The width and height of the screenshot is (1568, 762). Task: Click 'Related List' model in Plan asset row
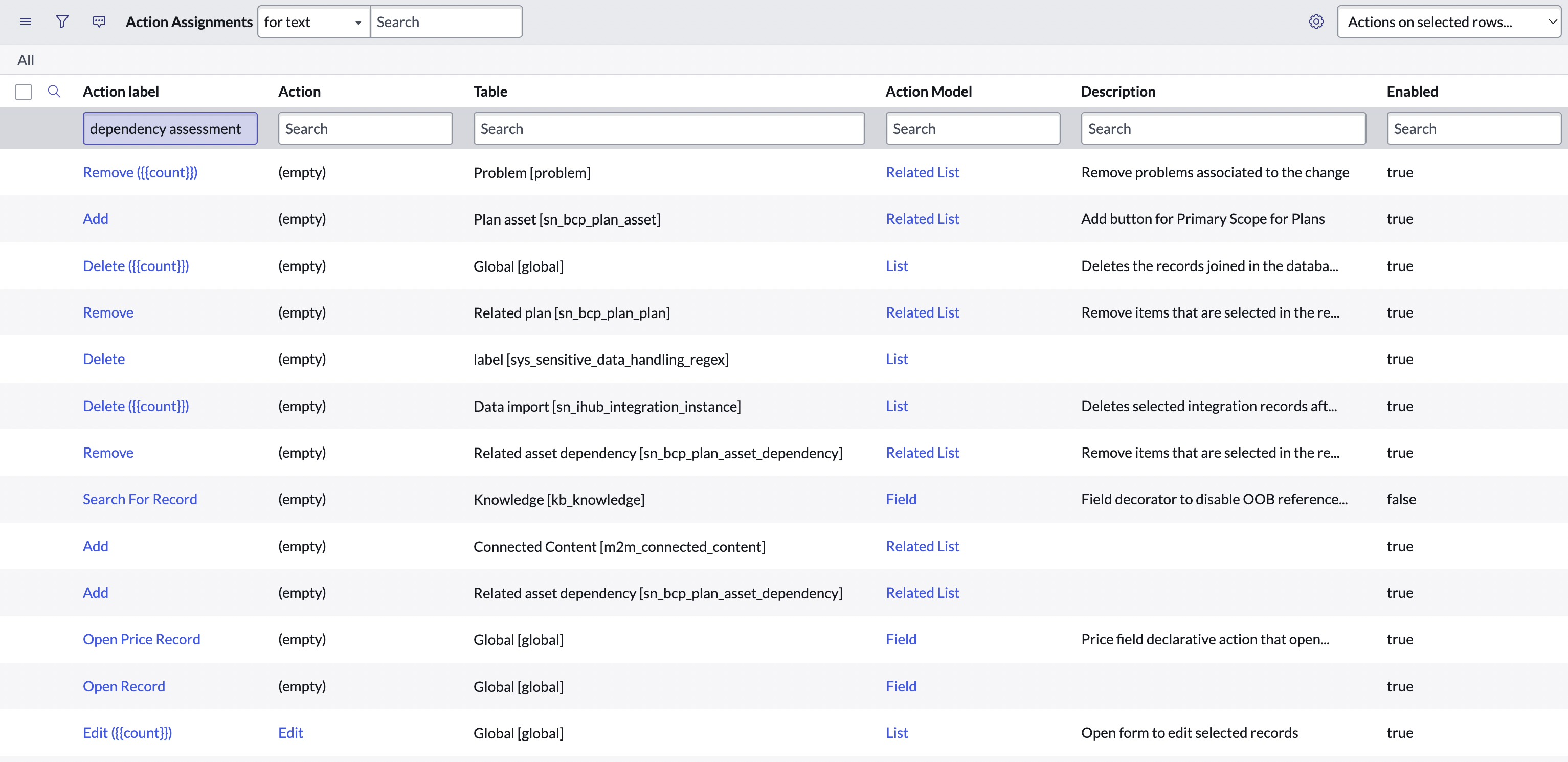[x=922, y=218]
